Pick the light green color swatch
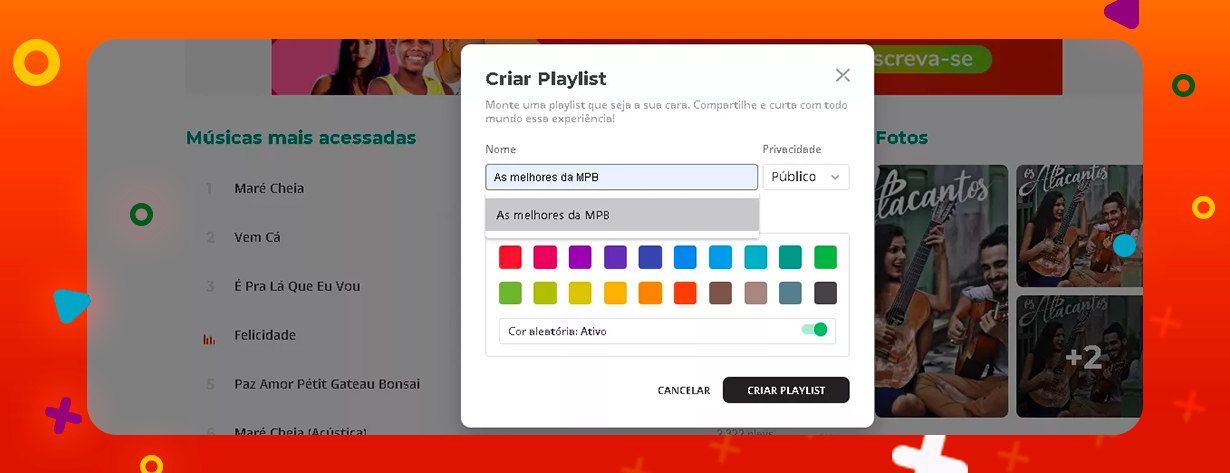Viewport: 1230px width, 473px height. point(510,293)
